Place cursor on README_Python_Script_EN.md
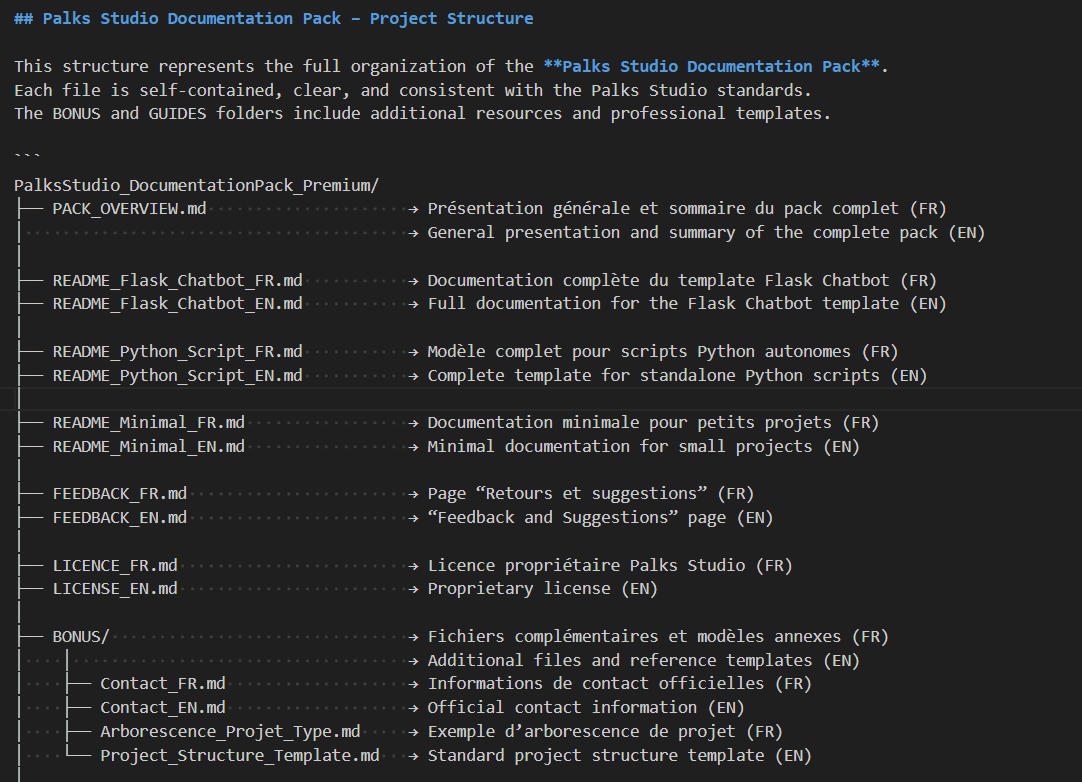Viewport: 1082px width, 782px height. click(x=177, y=376)
